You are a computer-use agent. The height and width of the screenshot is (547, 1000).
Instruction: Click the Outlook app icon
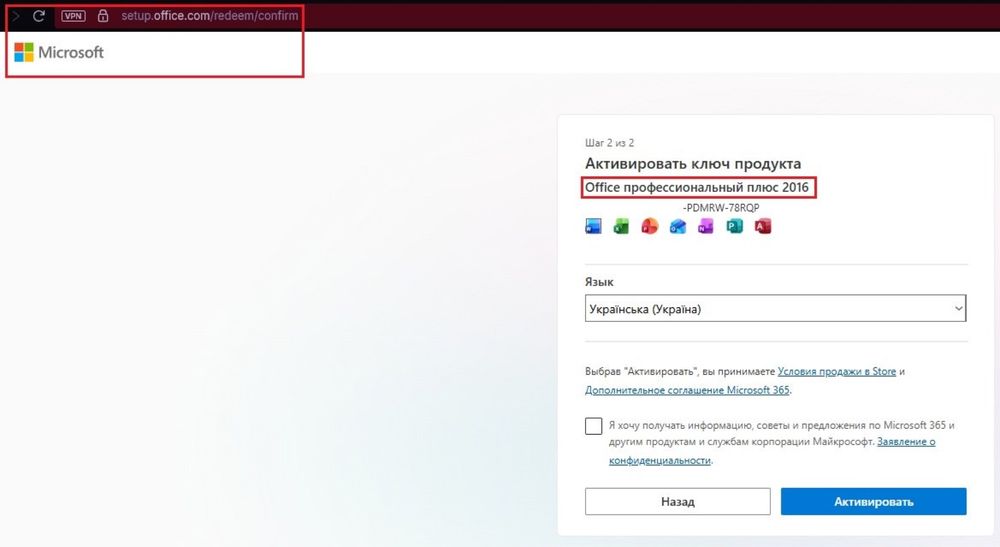[x=678, y=226]
